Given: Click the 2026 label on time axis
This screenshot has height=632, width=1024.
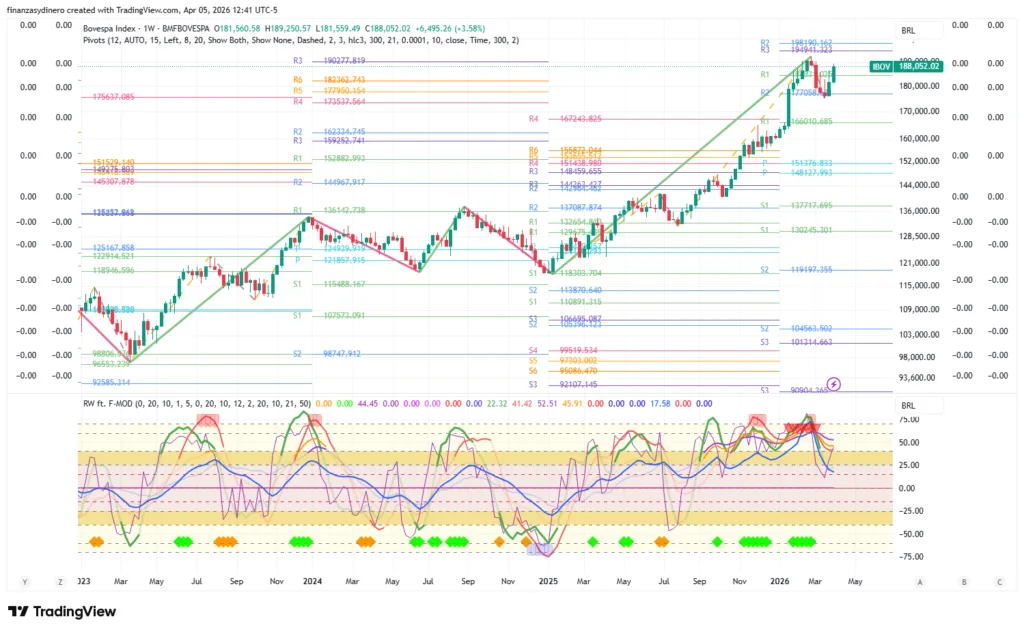Looking at the screenshot, I should 783,580.
